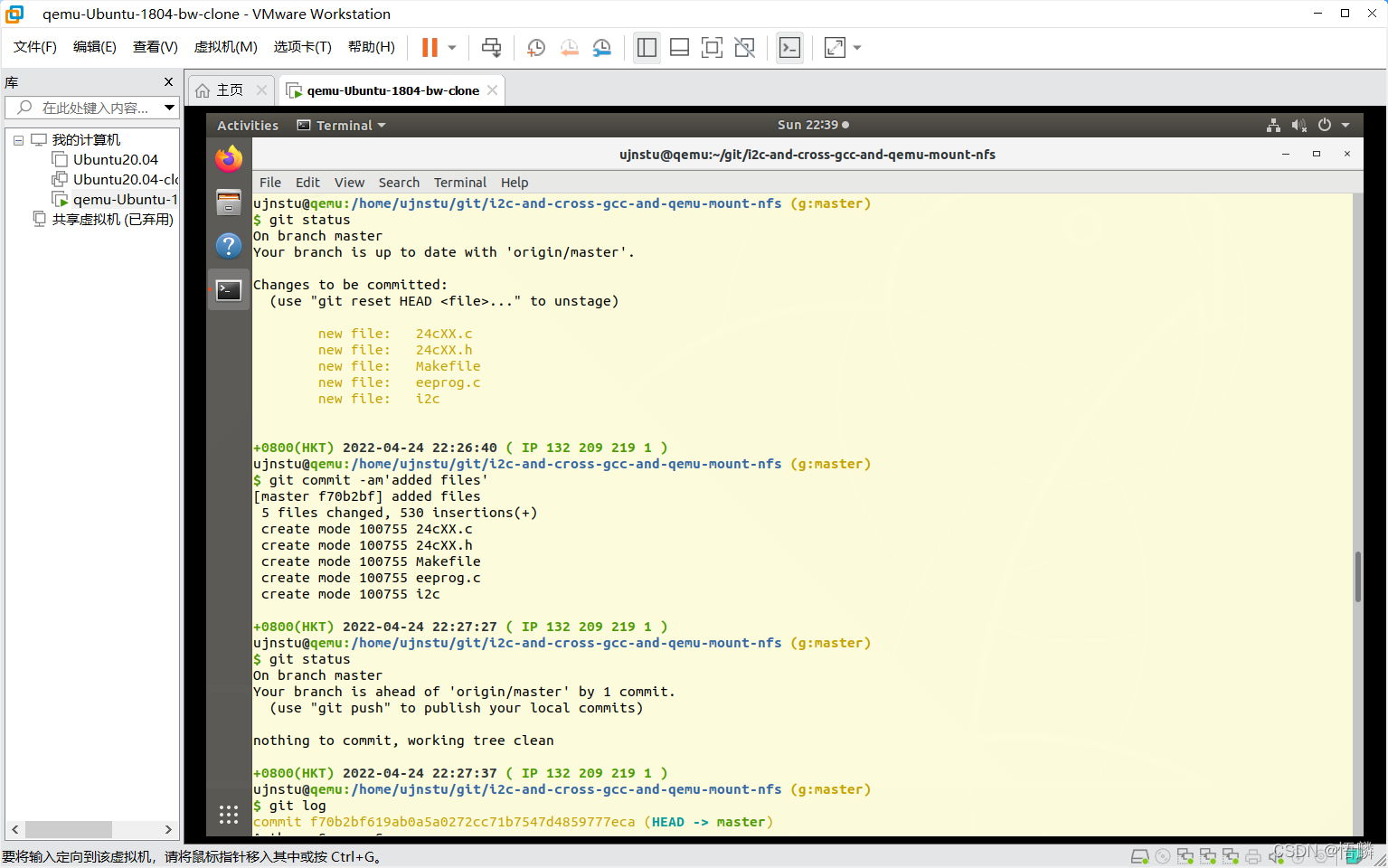Open the 查看(V) menu
The image size is (1388, 868).
tap(156, 46)
